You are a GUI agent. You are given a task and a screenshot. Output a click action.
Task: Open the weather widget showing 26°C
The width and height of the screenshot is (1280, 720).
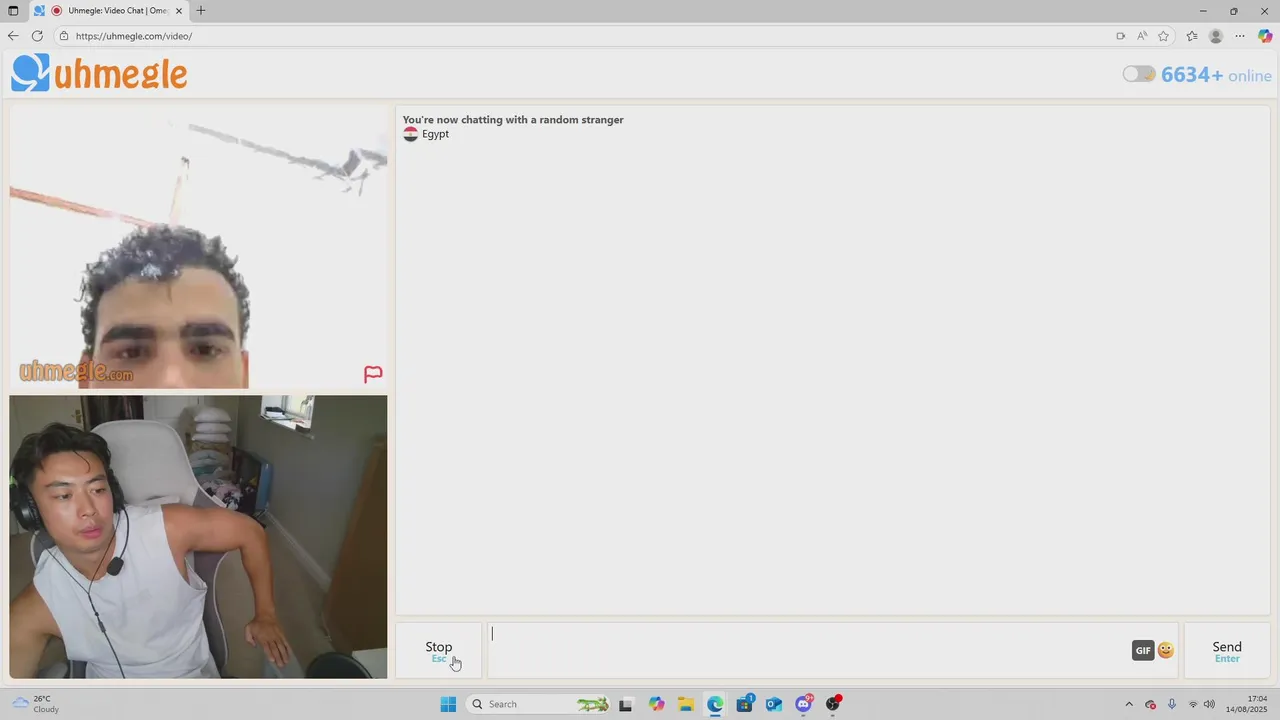click(36, 704)
